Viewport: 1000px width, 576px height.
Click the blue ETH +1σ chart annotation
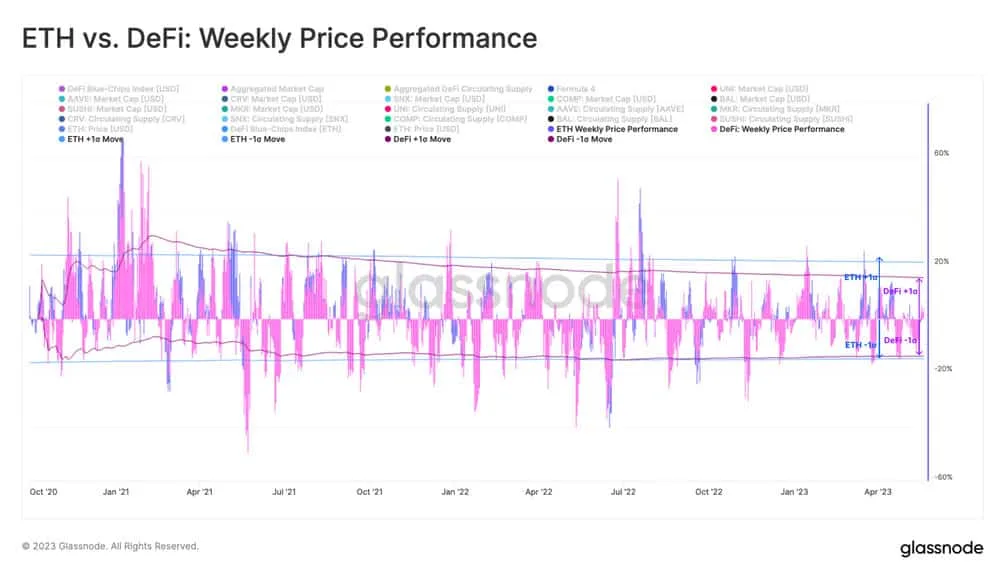[860, 277]
